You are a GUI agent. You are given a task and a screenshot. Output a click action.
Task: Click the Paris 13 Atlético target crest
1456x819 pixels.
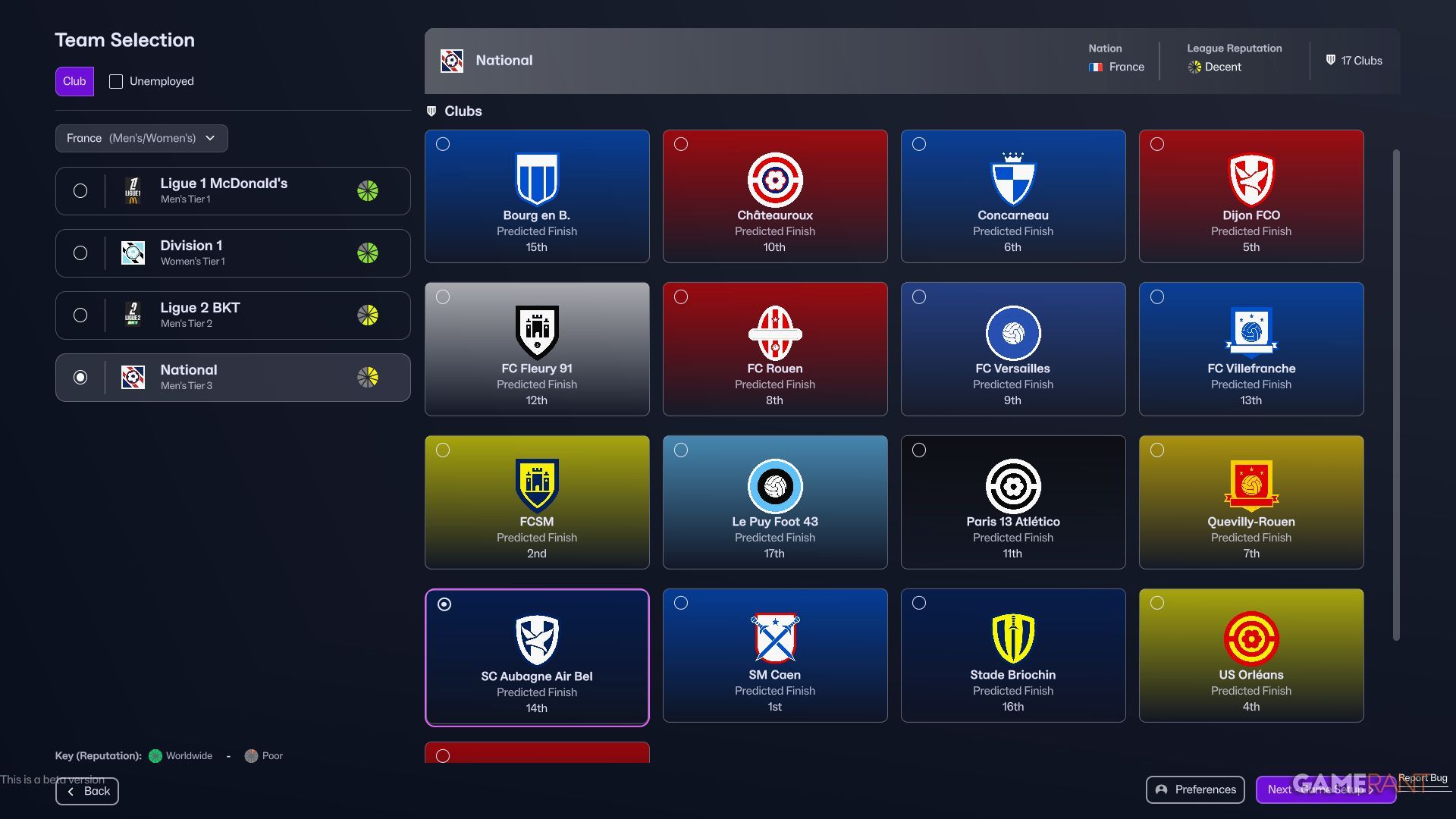coord(1012,486)
